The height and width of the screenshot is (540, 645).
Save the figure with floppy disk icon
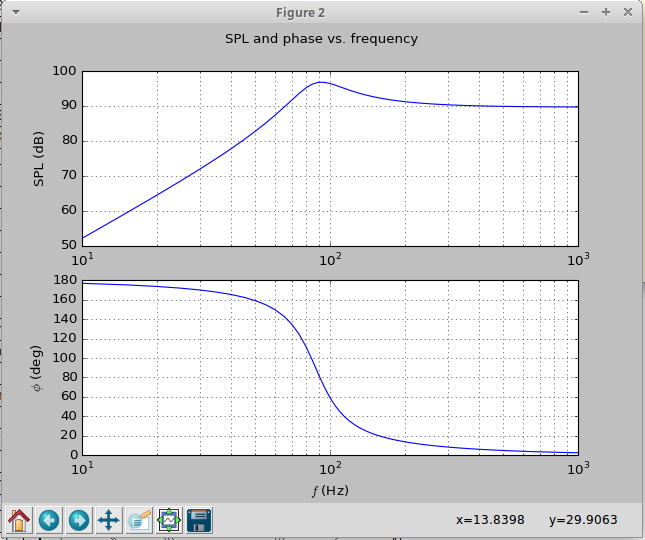[199, 520]
